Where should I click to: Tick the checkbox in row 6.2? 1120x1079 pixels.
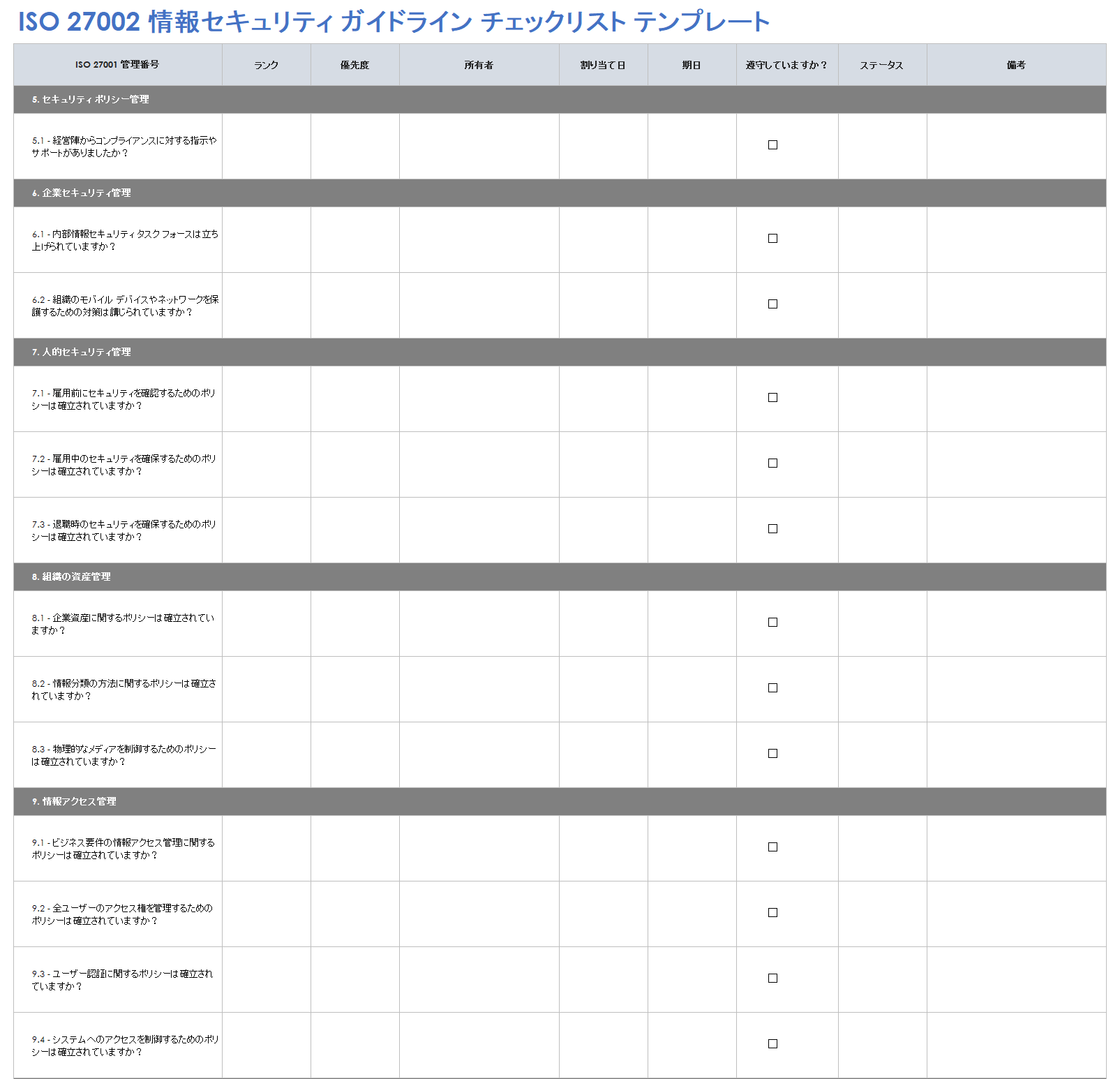pos(772,304)
